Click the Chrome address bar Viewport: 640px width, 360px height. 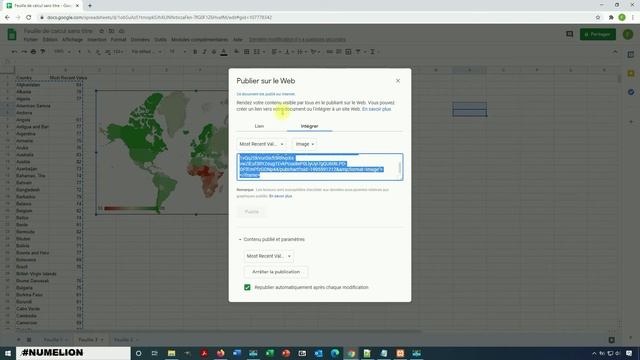[x=318, y=18]
